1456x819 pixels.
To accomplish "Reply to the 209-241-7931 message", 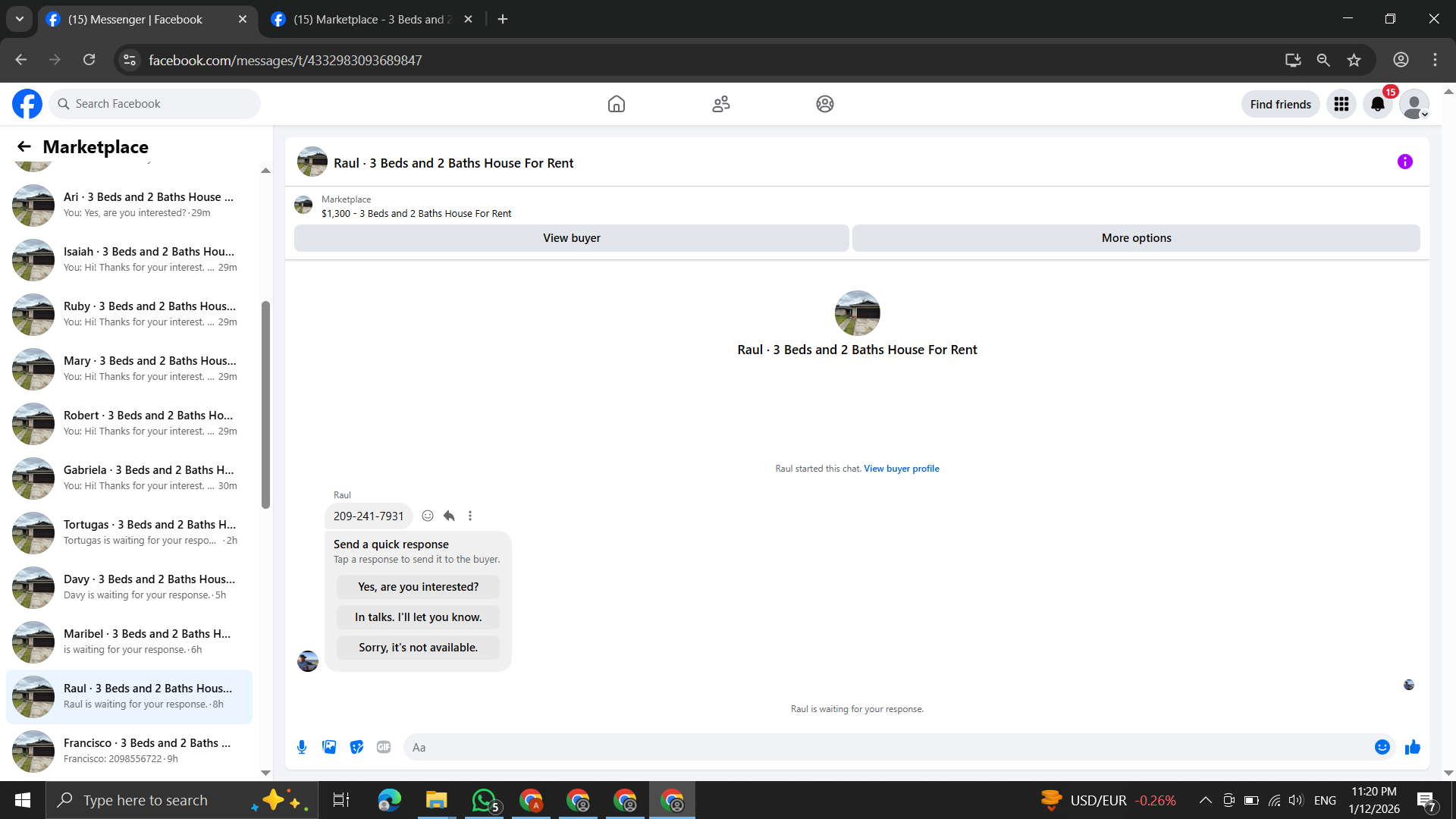I will coord(449,516).
